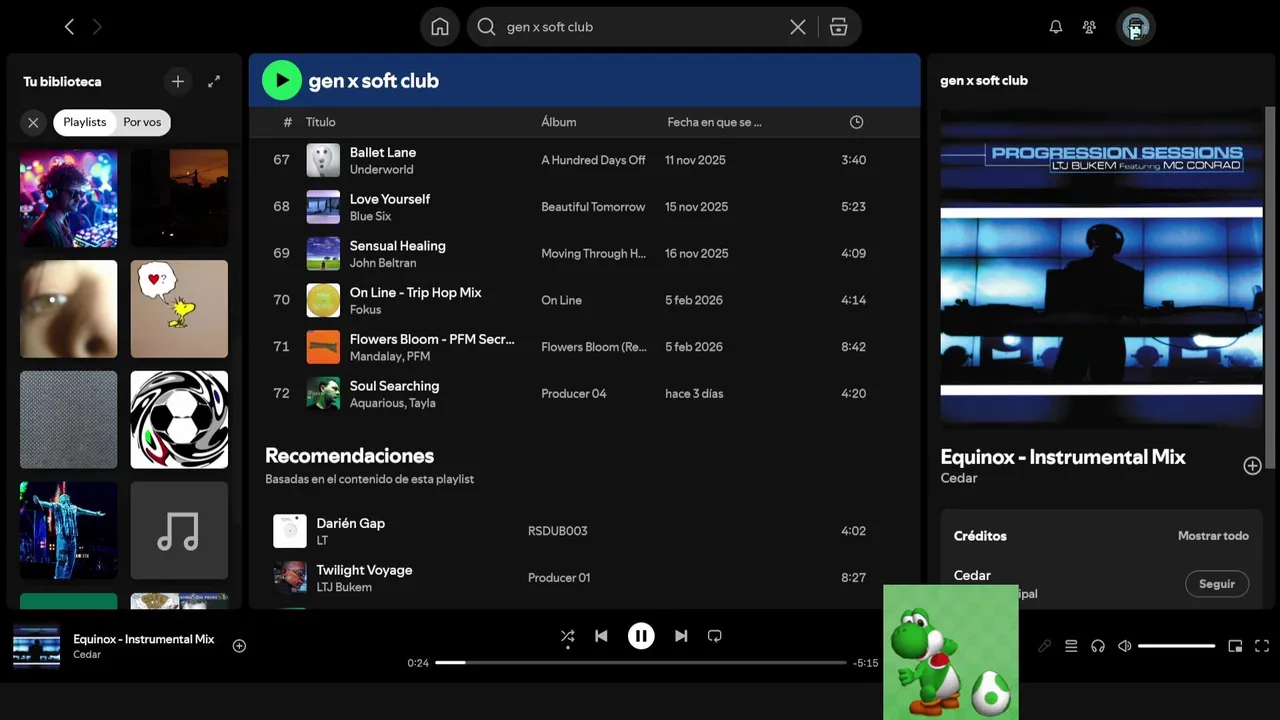Open notifications bell
Viewport: 1280px width, 720px height.
click(x=1056, y=27)
